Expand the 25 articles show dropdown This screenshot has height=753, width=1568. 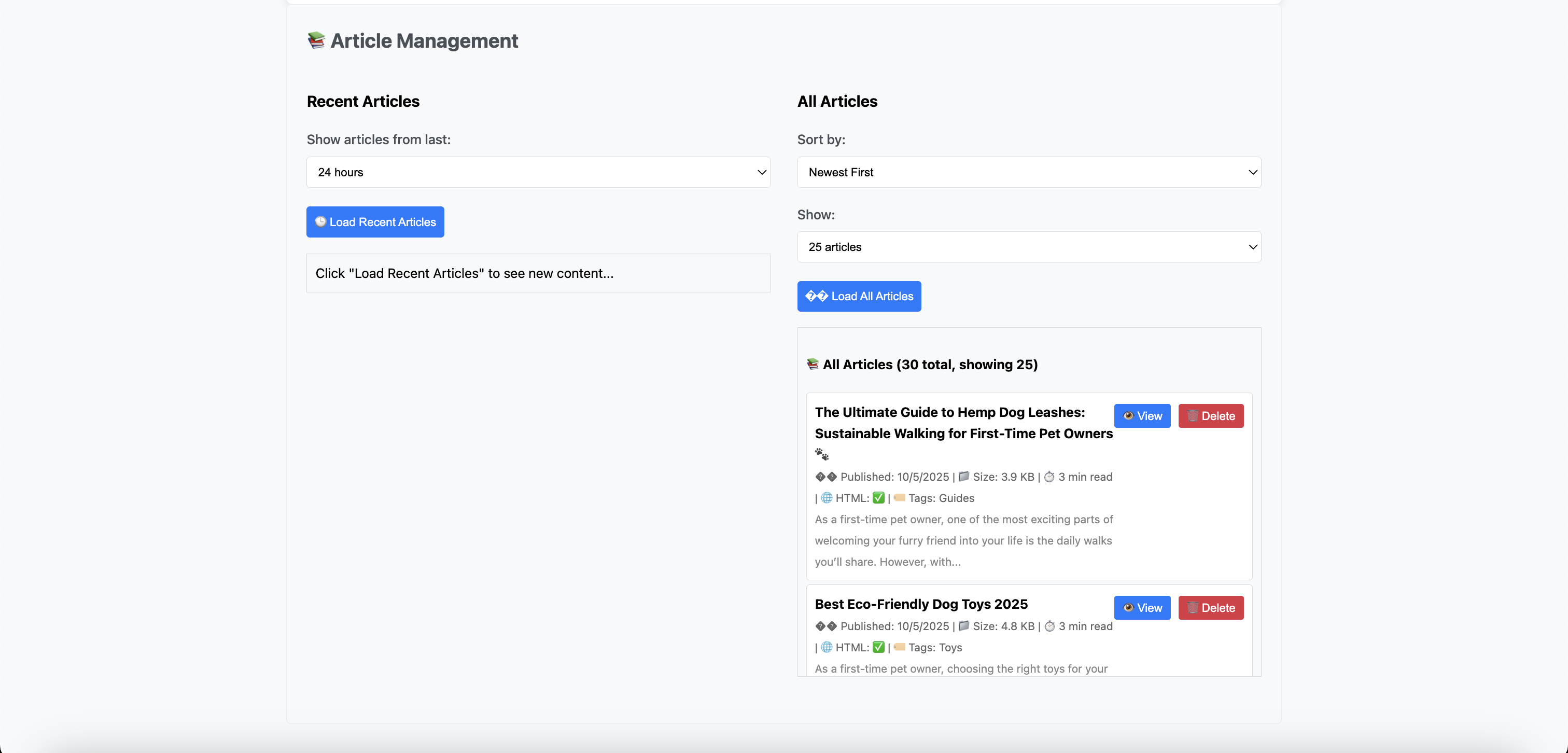(x=1029, y=246)
